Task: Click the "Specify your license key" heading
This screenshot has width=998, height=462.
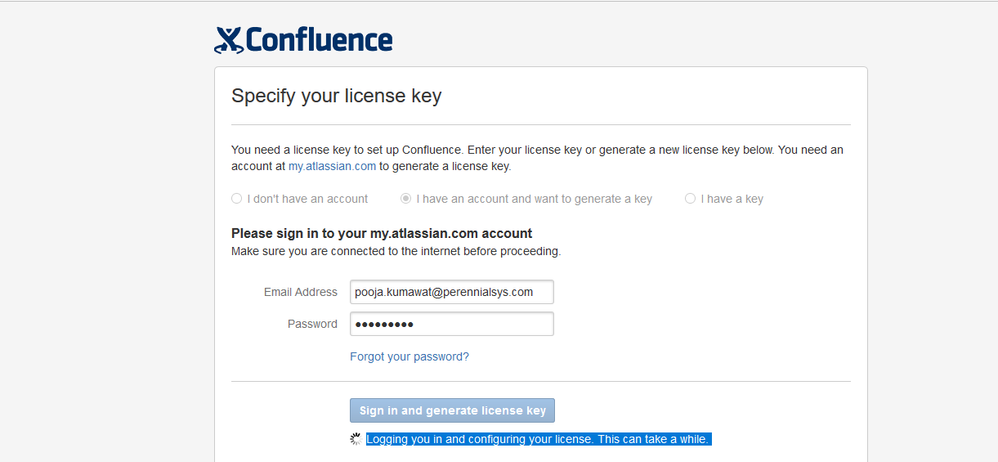Action: pos(337,96)
